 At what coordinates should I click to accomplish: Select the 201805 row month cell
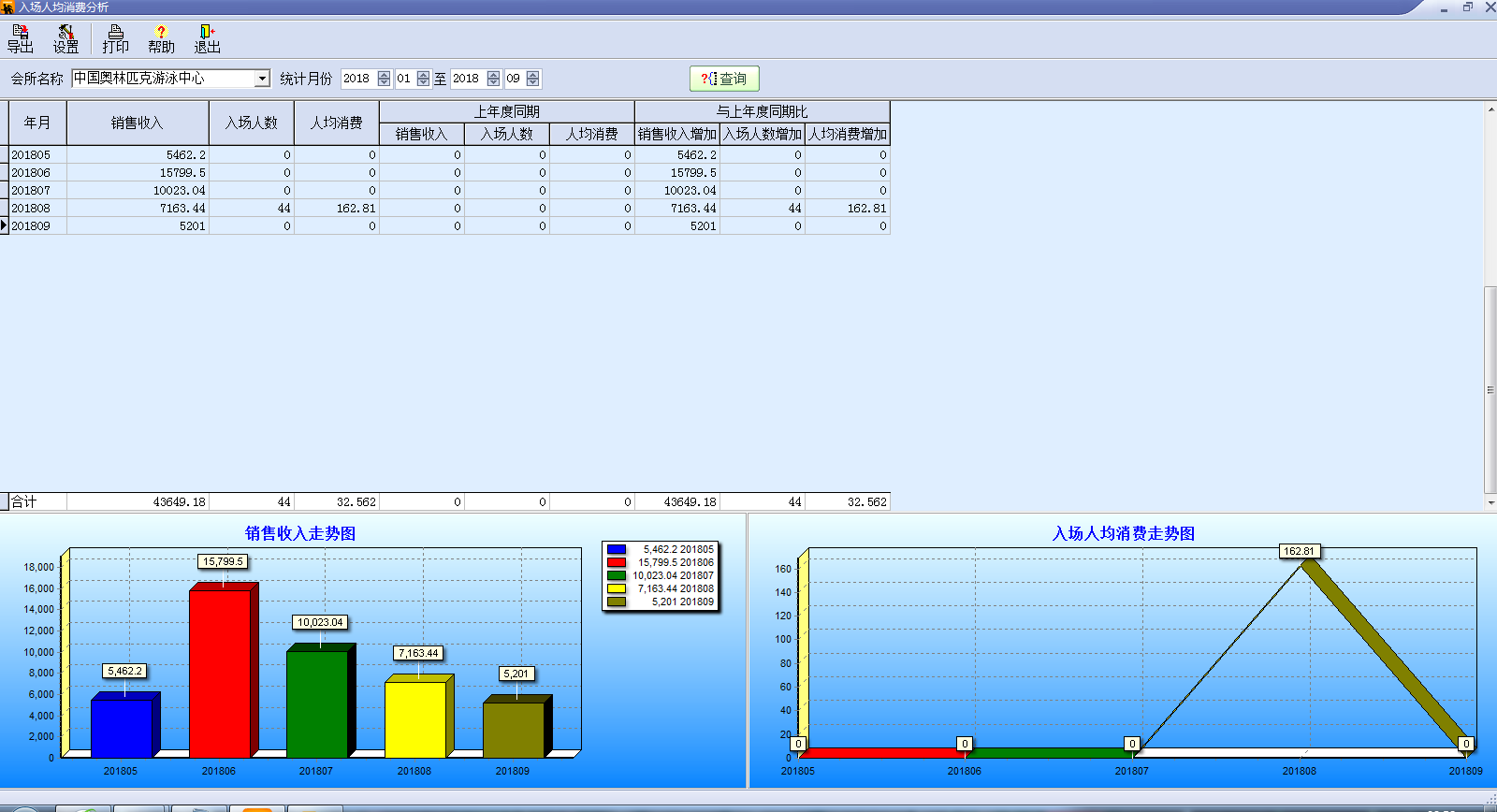coord(37,155)
